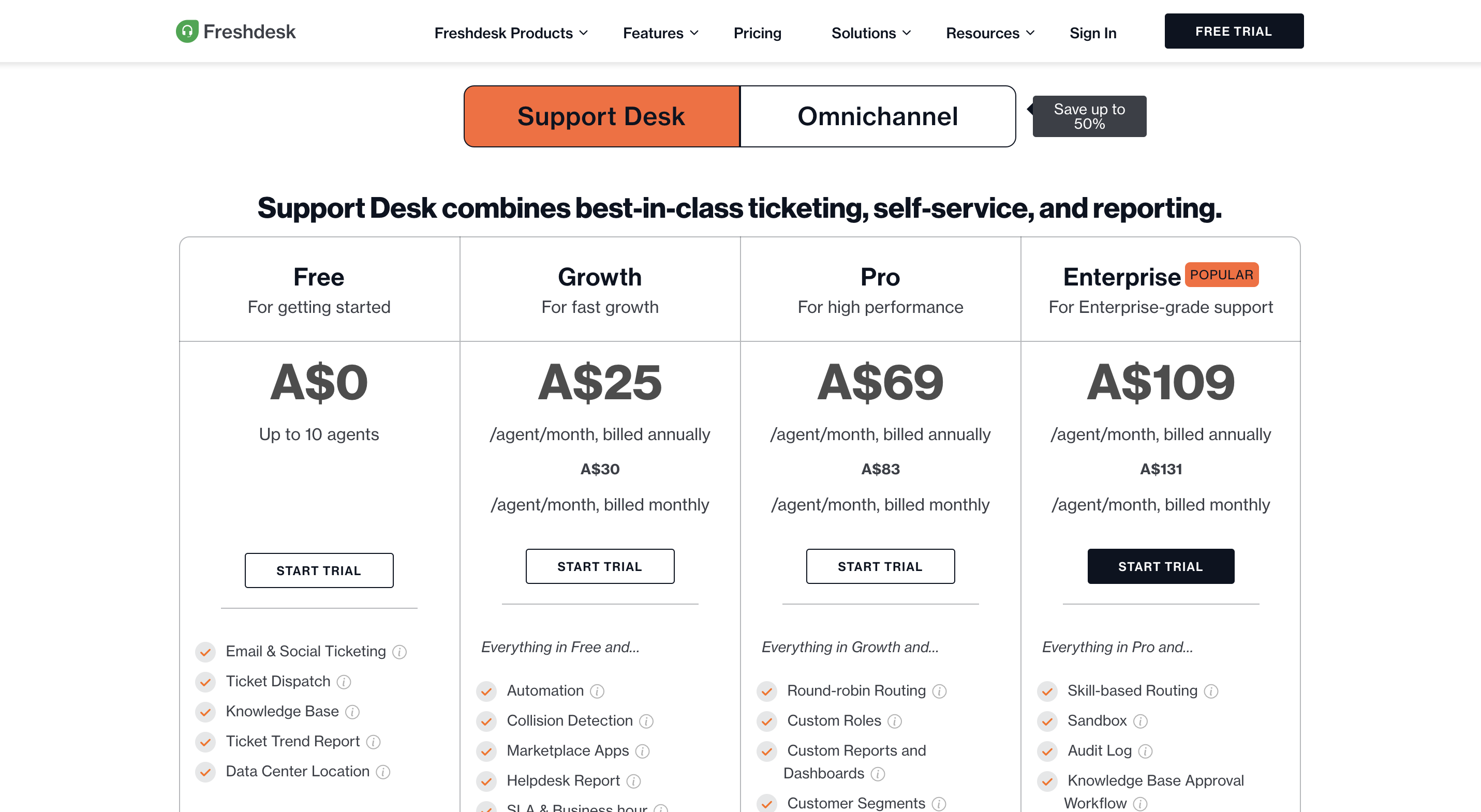Screen dimensions: 1481x812
Task: Open the Solutions dropdown
Action: pos(871,33)
